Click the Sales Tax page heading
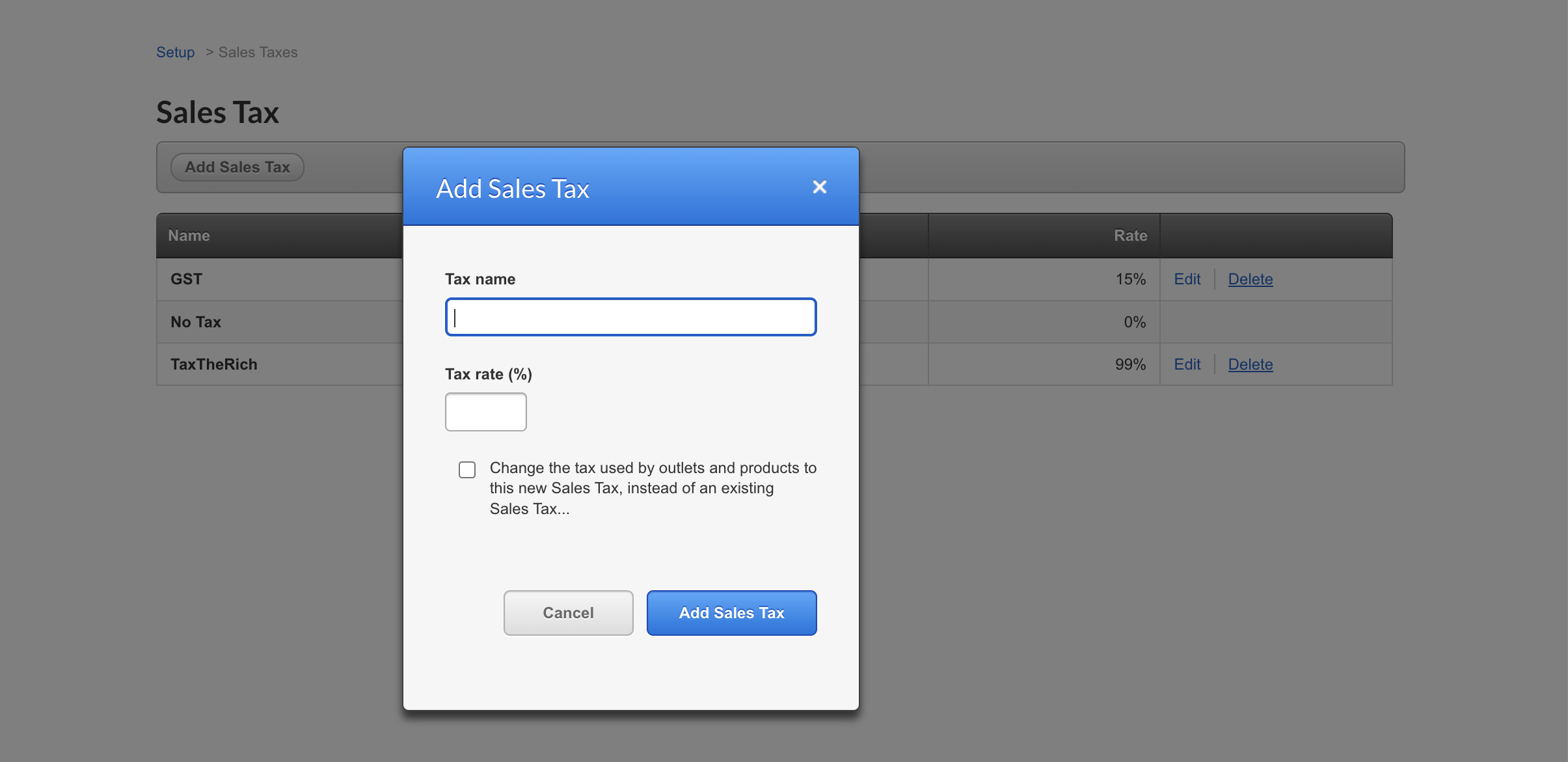This screenshot has height=762, width=1568. (217, 112)
